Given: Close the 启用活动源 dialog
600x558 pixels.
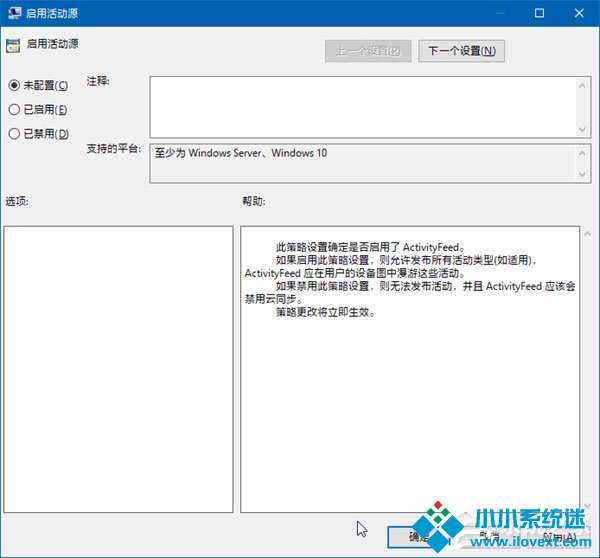Looking at the screenshot, I should pos(579,13).
